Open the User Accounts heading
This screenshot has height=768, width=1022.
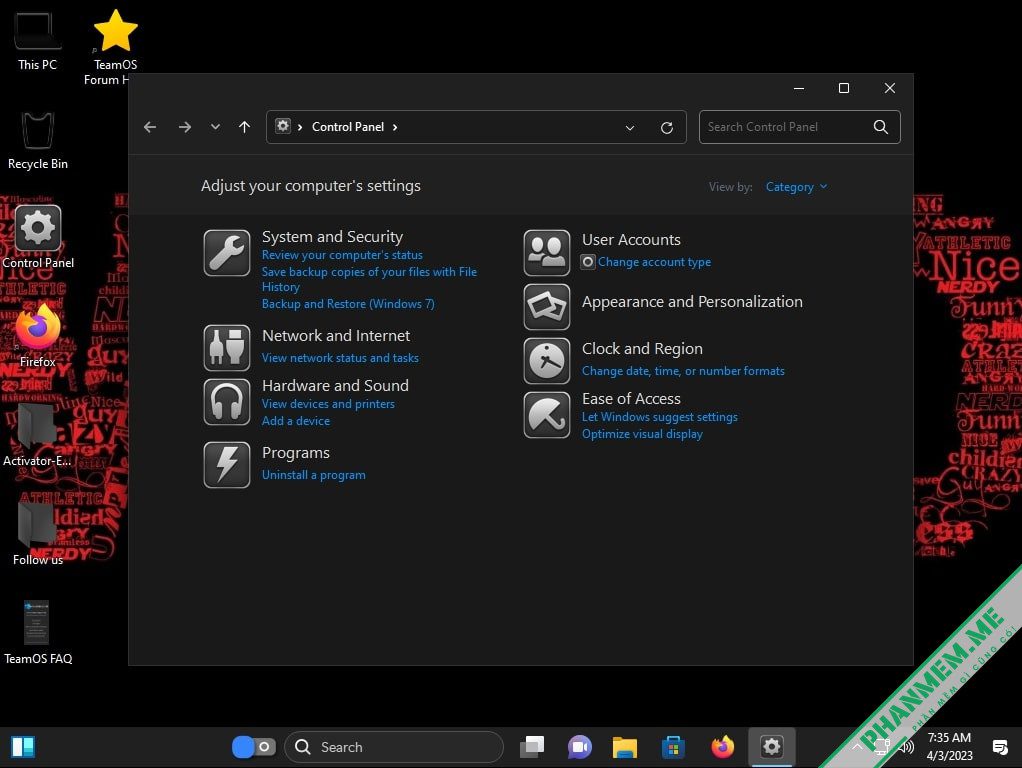(x=631, y=240)
